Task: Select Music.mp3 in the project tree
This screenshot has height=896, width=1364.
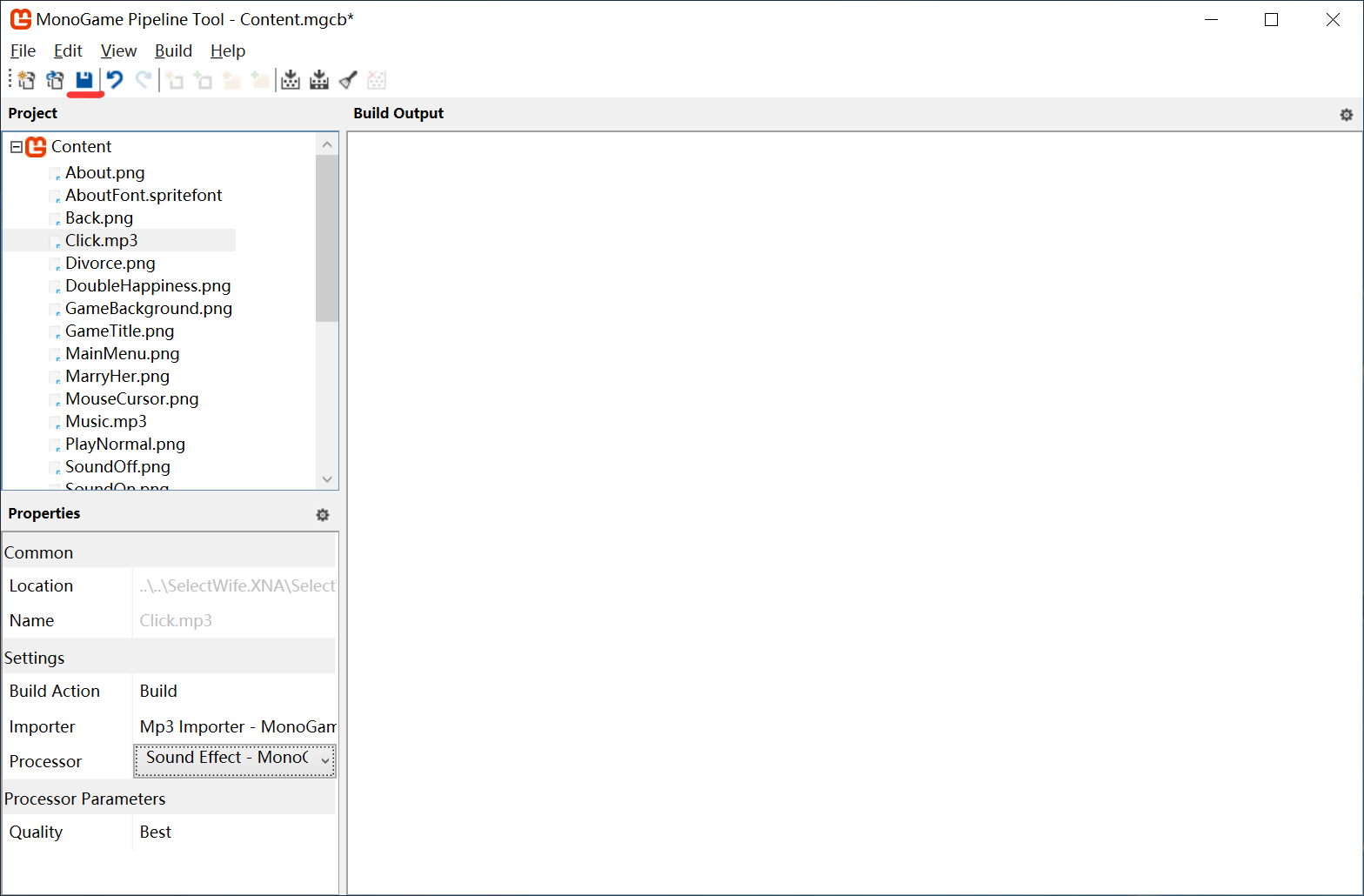Action: [x=106, y=422]
